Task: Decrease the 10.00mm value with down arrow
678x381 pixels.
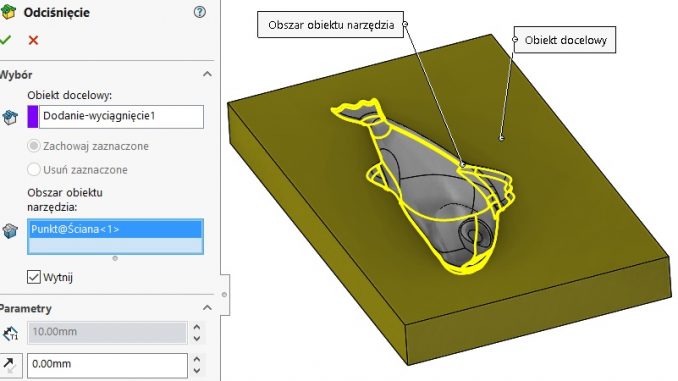Action: [x=197, y=339]
